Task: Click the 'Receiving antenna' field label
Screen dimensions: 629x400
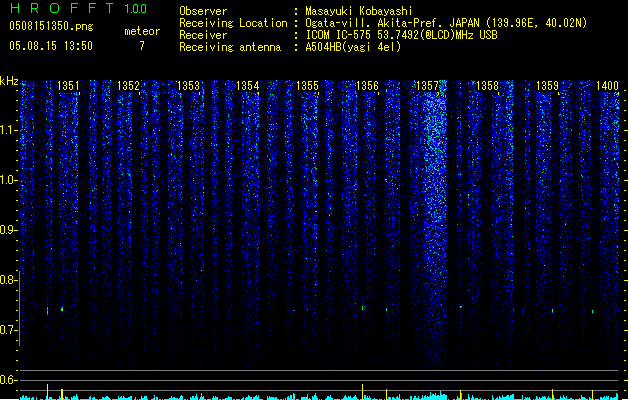Action: pyautogui.click(x=230, y=47)
